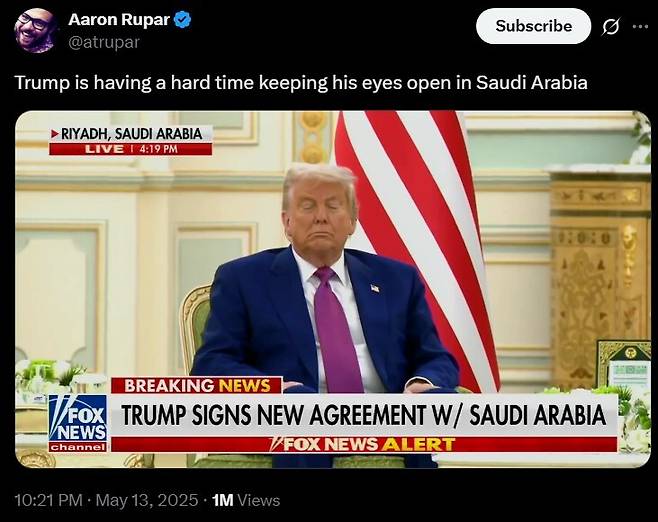Screen dimensions: 658x522
Task: Click the LIVE 4:19 PM indicator
Action: 131,149
